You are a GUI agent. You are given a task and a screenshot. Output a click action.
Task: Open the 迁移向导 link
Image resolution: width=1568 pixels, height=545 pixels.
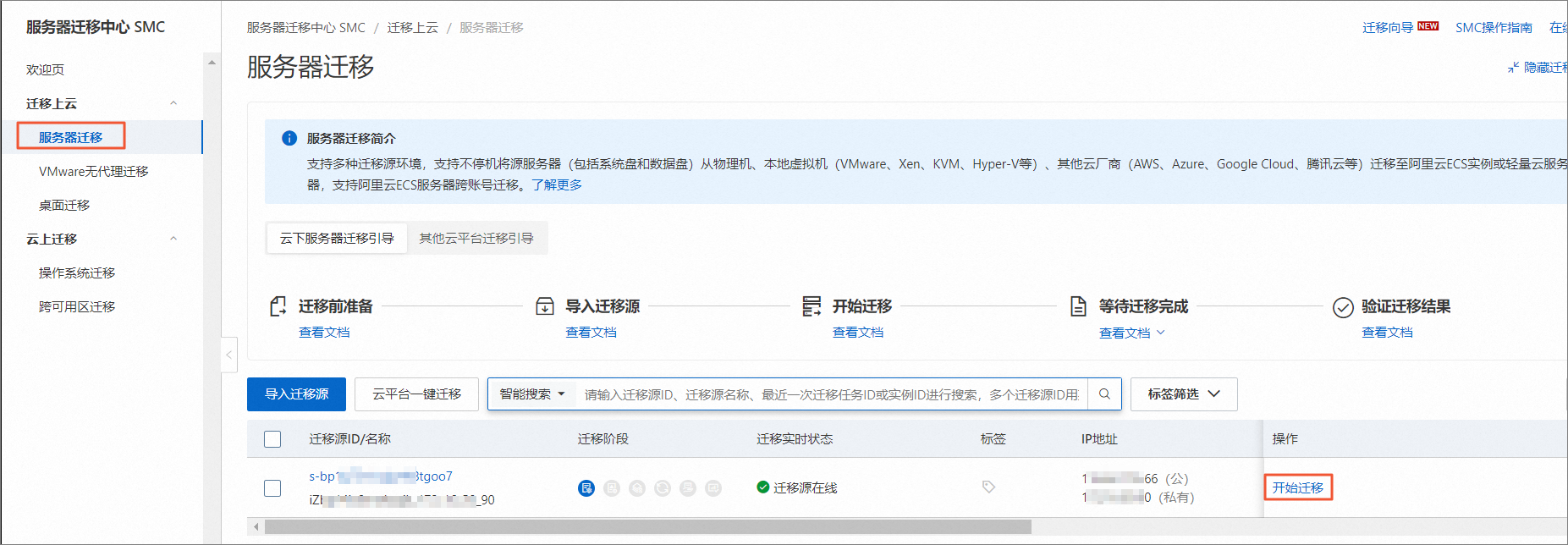point(1387,28)
